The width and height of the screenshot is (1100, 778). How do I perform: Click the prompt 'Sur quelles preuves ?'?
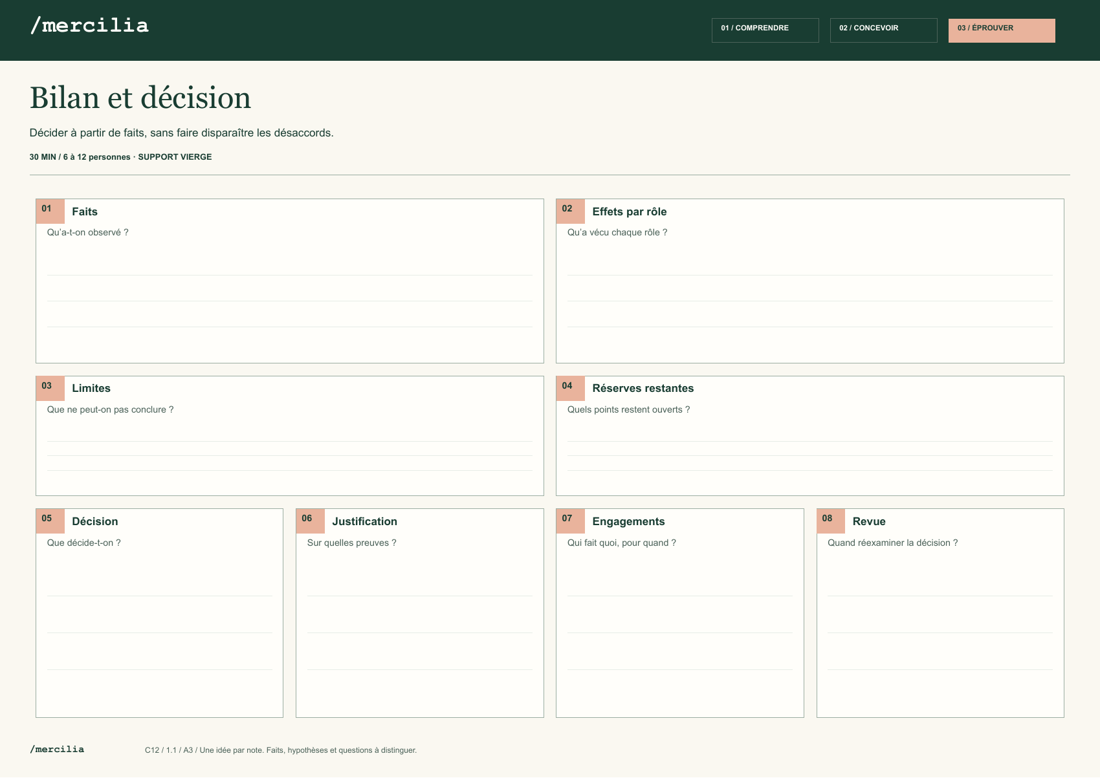(351, 543)
